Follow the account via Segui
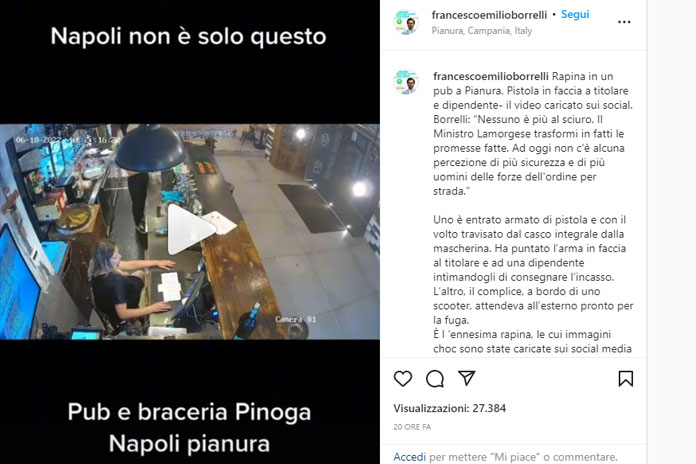696x464 pixels. (x=575, y=14)
